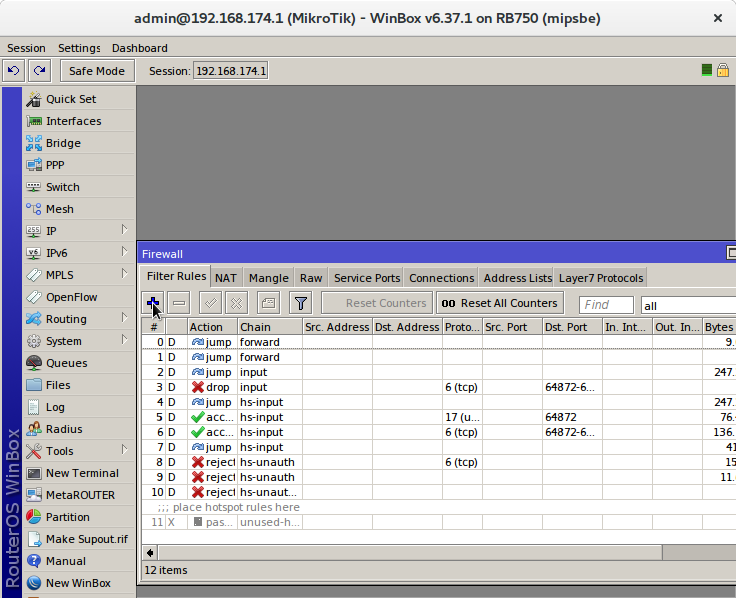This screenshot has width=736, height=598.
Task: Toggle the Safe Mode button
Action: (x=97, y=71)
